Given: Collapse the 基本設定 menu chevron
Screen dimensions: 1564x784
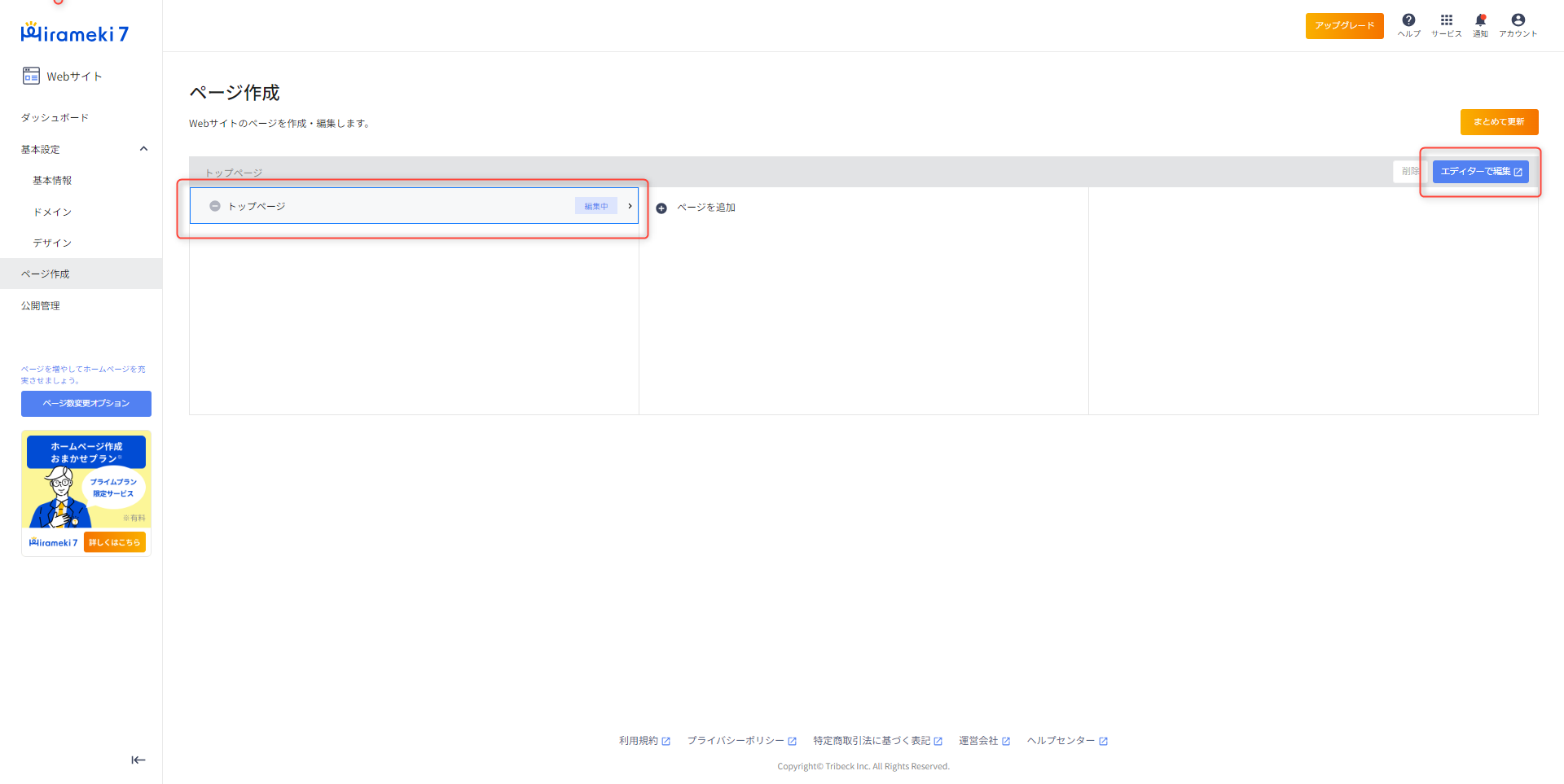Looking at the screenshot, I should click(x=144, y=149).
